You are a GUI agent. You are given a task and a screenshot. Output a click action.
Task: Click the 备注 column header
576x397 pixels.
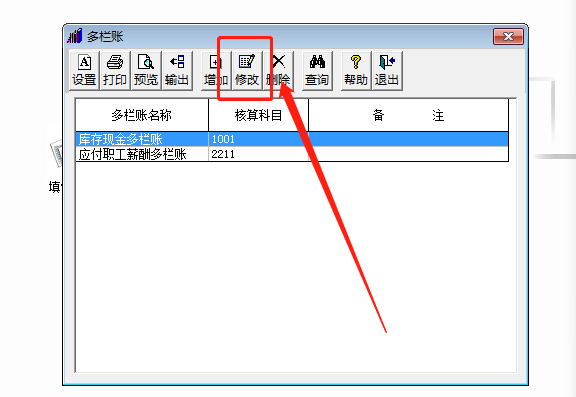[408, 115]
